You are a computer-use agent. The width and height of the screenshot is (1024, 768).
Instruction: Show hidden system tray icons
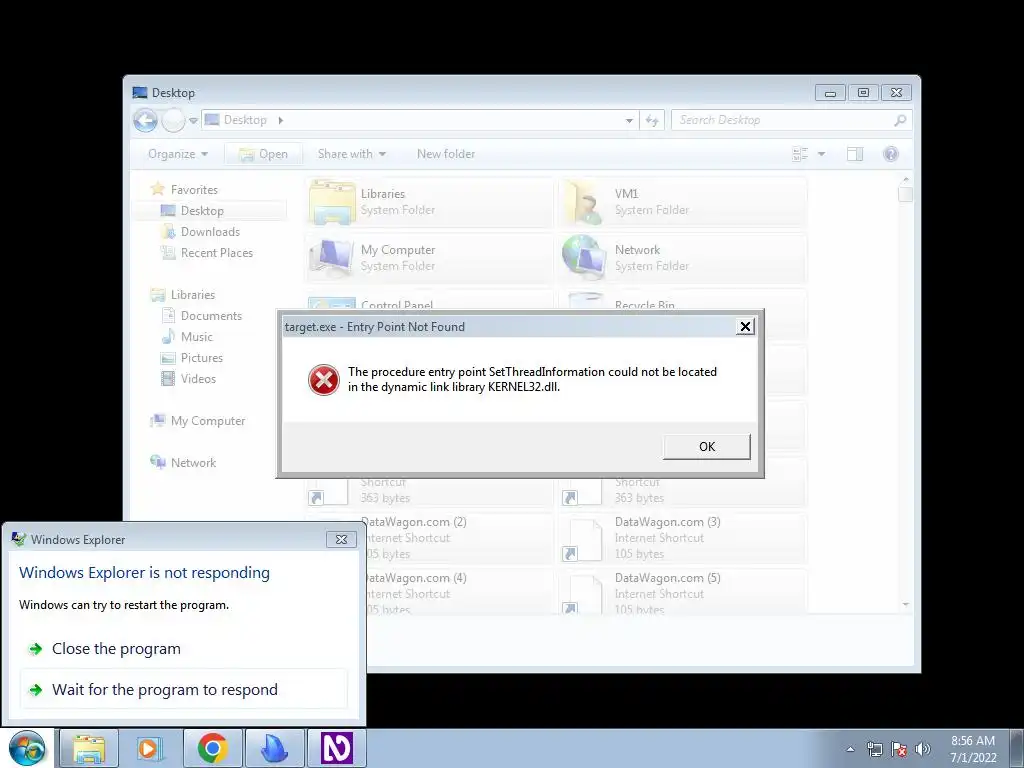point(850,749)
